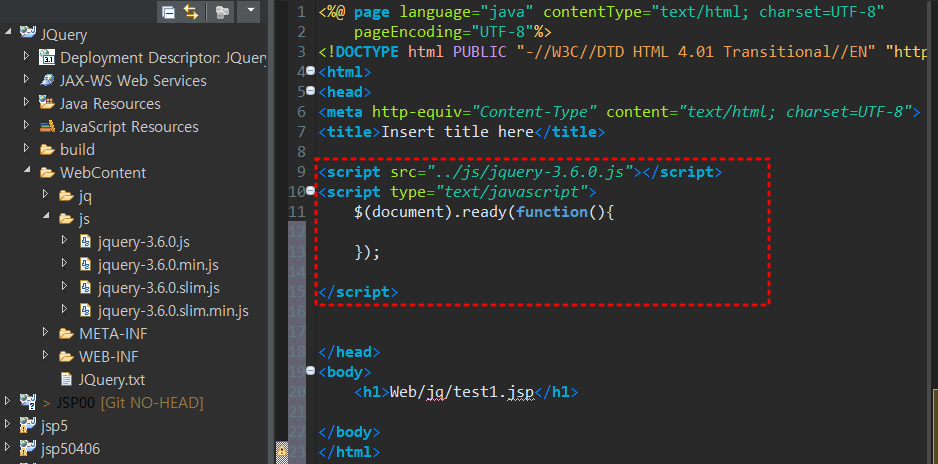Image resolution: width=938 pixels, height=464 pixels.
Task: Click the jquery-3.6.0.slim.min.js file icon
Action: click(86, 310)
